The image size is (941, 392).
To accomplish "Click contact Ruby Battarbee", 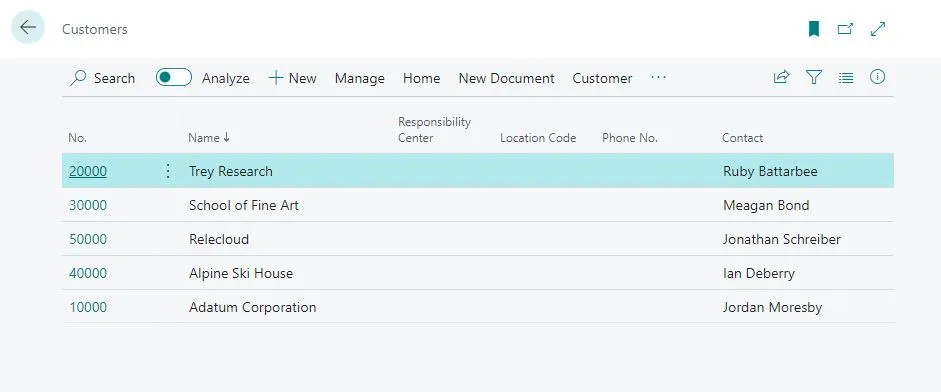I will pyautogui.click(x=770, y=171).
